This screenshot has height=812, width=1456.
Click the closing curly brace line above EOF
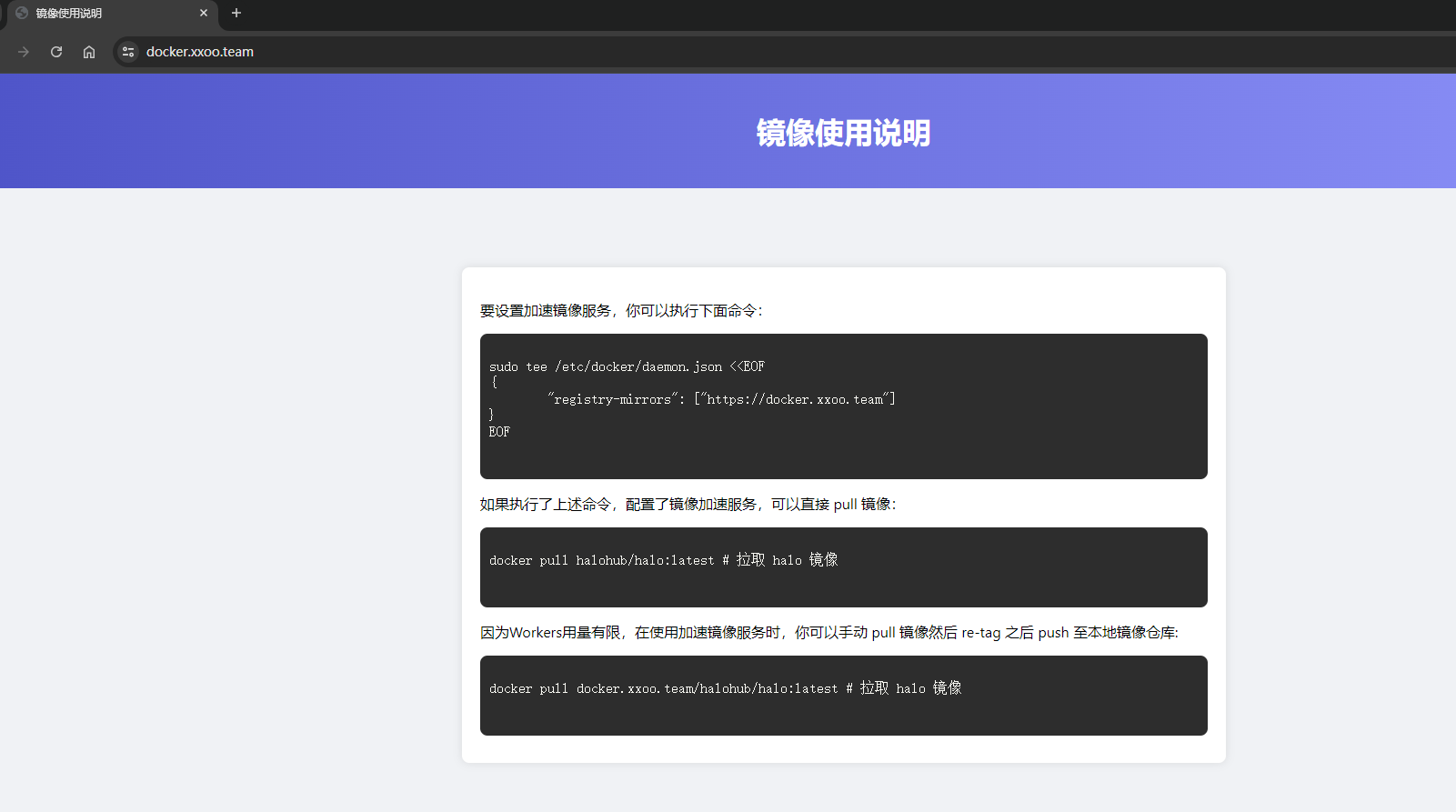point(492,416)
